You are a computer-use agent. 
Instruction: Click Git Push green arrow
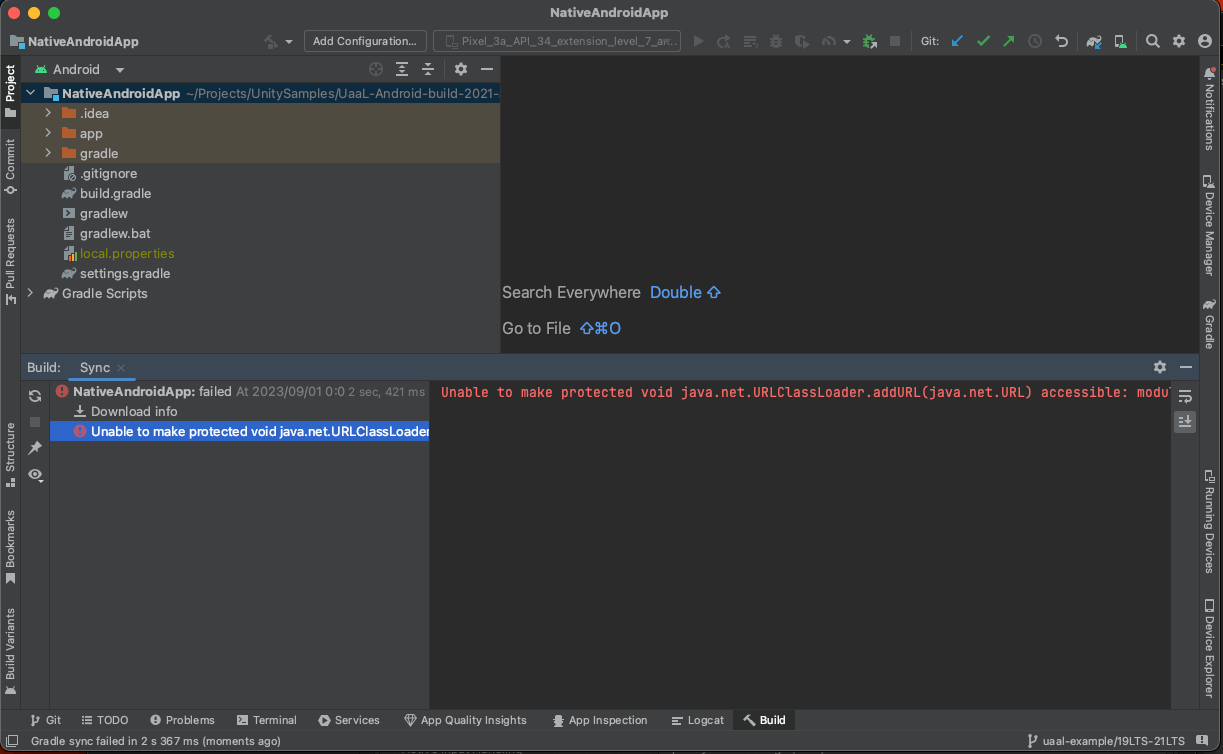click(1009, 41)
